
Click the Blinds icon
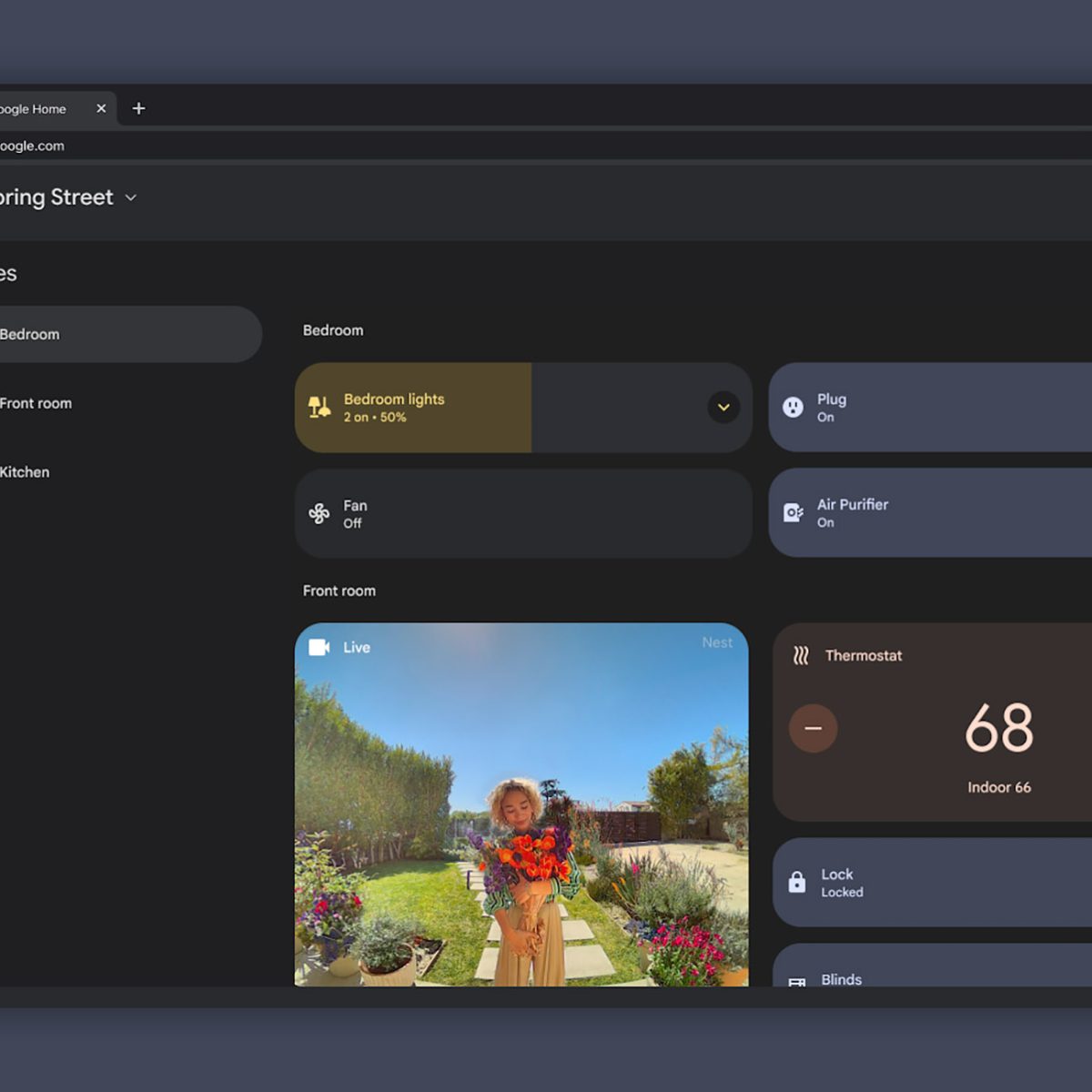click(x=797, y=981)
